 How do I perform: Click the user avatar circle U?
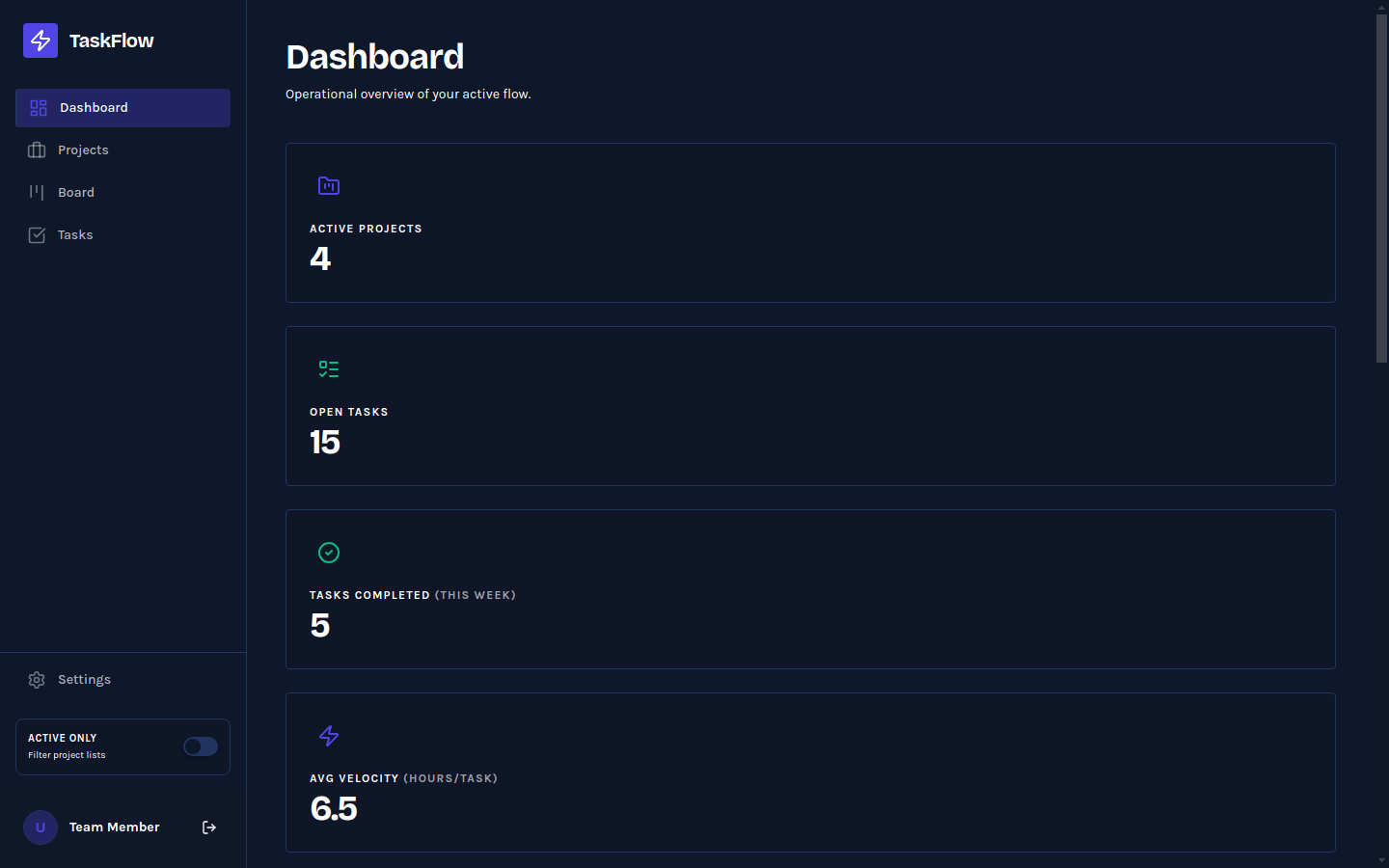coord(41,827)
